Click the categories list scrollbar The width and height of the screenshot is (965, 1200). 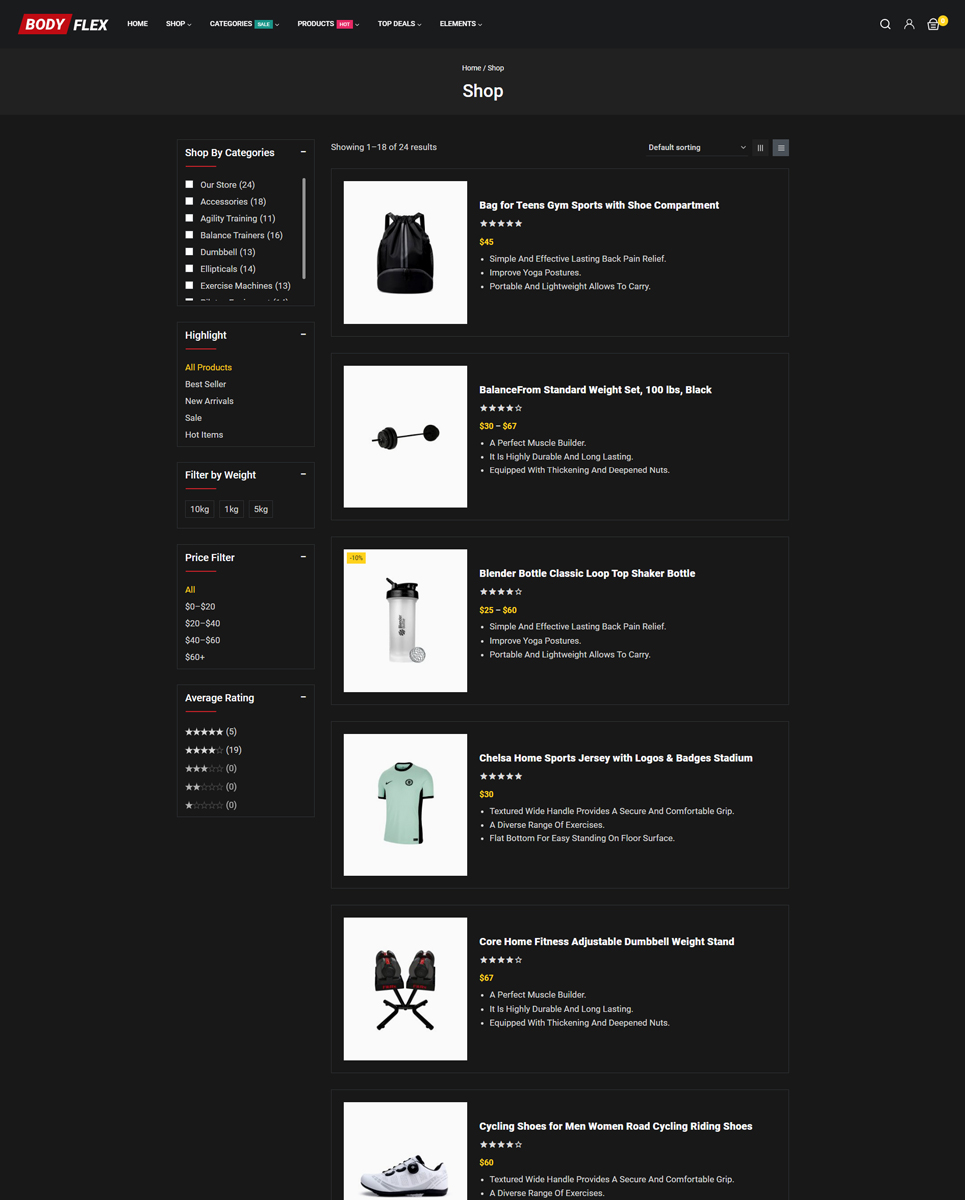(304, 229)
